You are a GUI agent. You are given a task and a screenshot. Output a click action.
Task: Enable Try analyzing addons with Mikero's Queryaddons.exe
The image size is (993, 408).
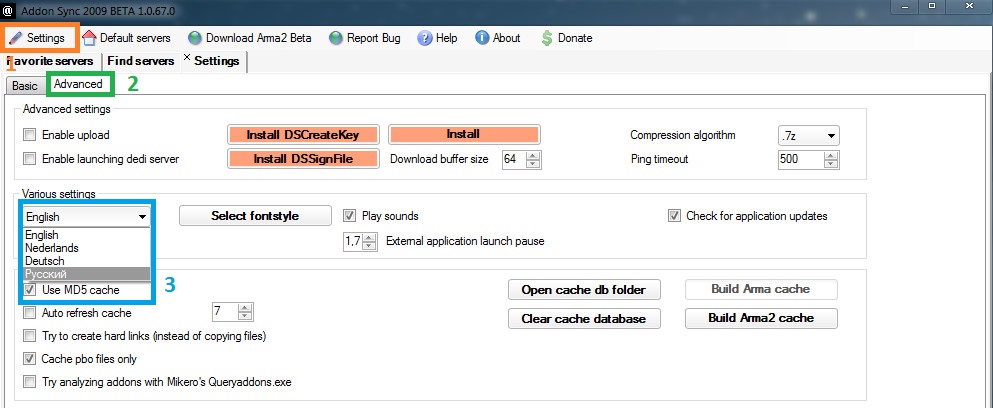click(x=29, y=382)
